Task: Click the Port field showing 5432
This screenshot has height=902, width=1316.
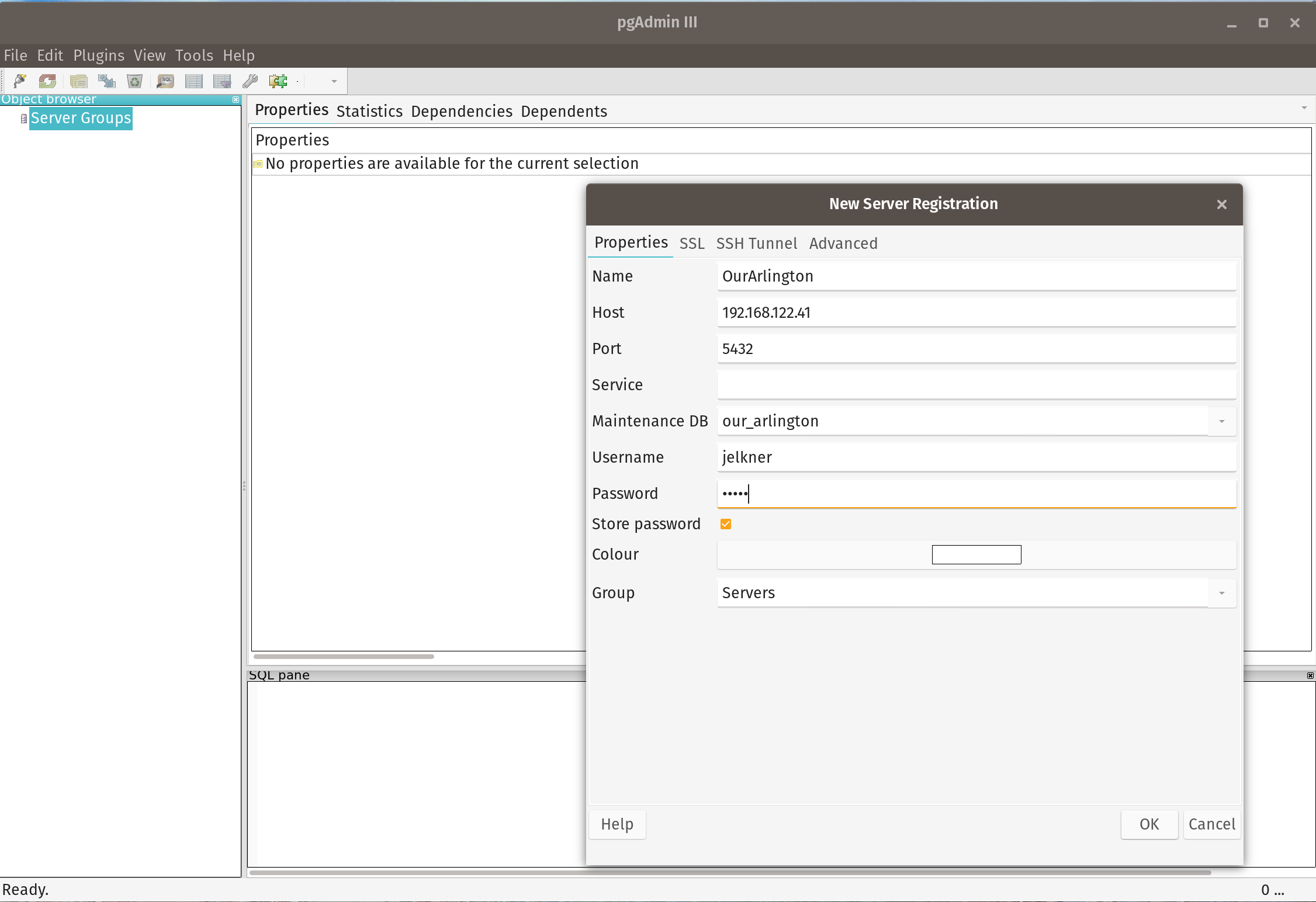Action: pos(976,348)
